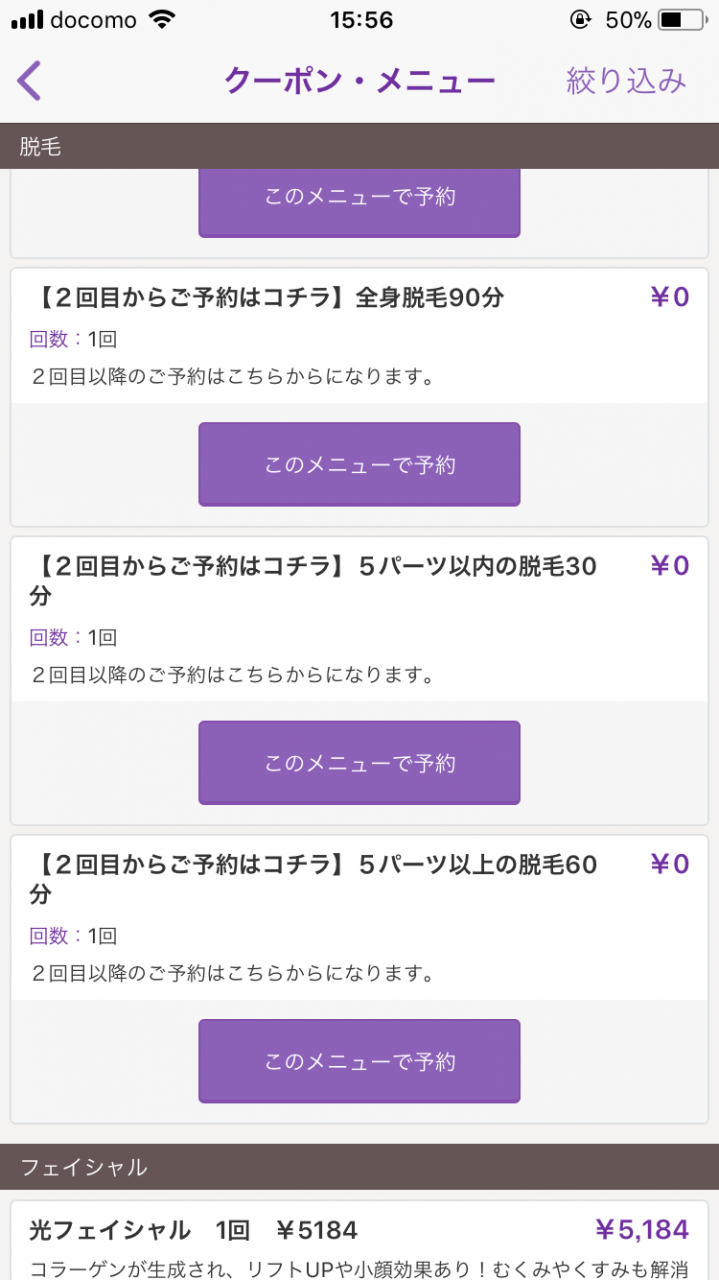Reserve the 5パーツ以上の脱毛60分 menu
This screenshot has height=1280, width=719.
359,1061
